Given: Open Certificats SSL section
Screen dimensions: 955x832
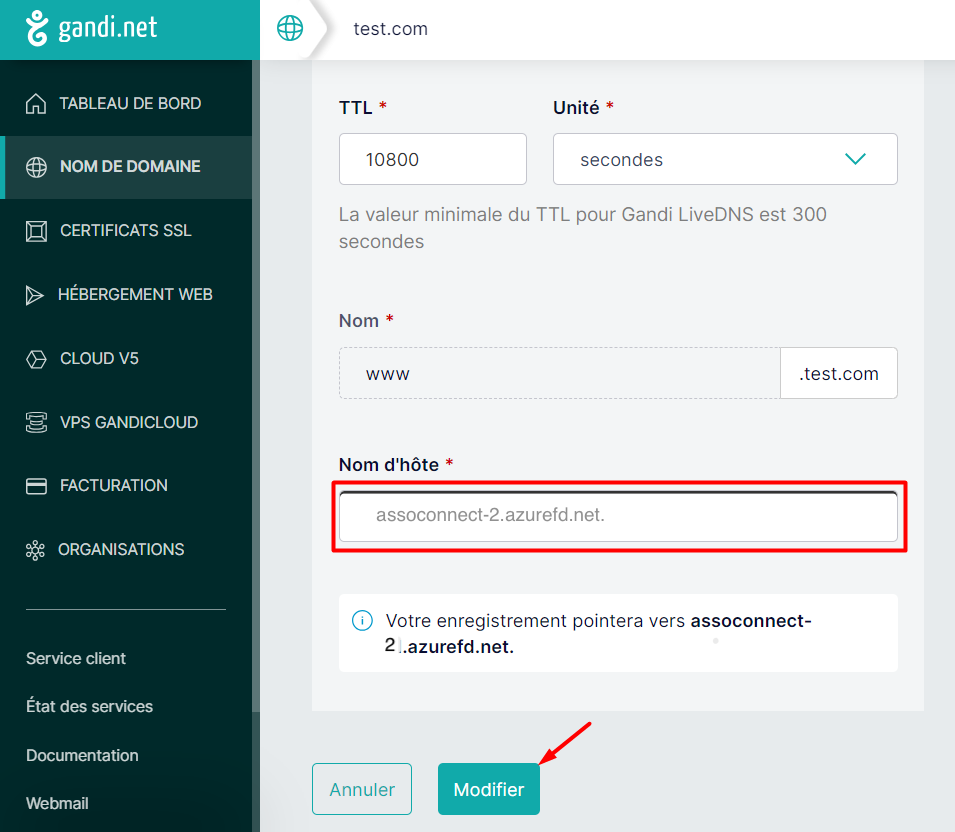Looking at the screenshot, I should tap(126, 231).
